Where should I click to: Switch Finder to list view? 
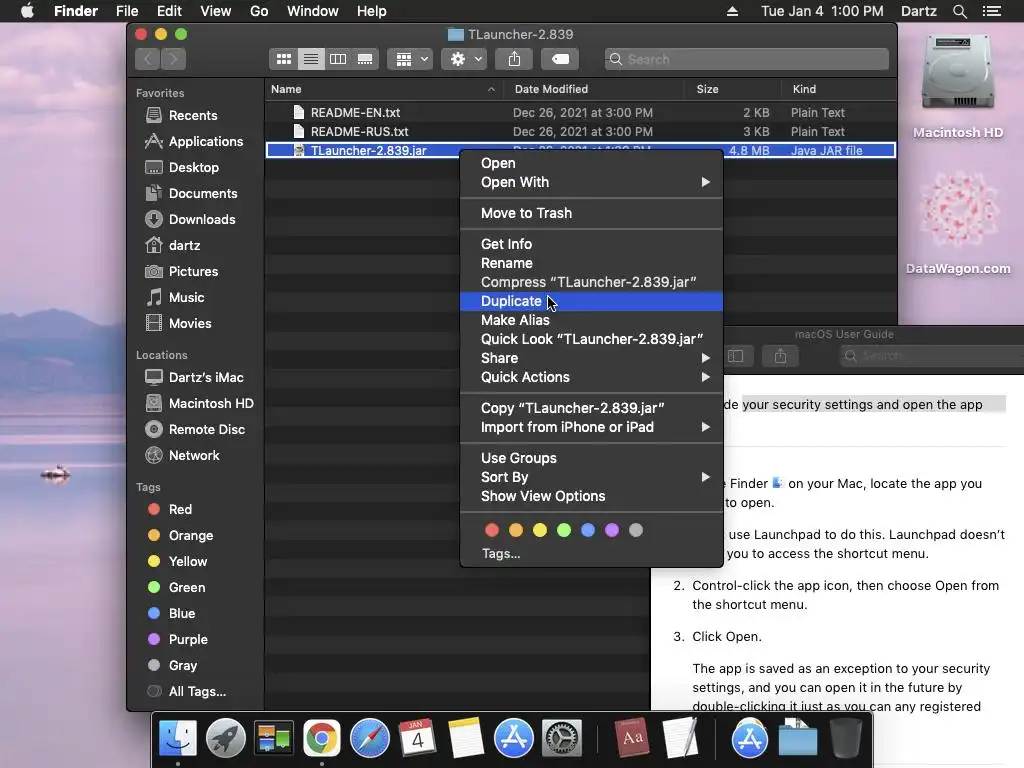pyautogui.click(x=311, y=59)
